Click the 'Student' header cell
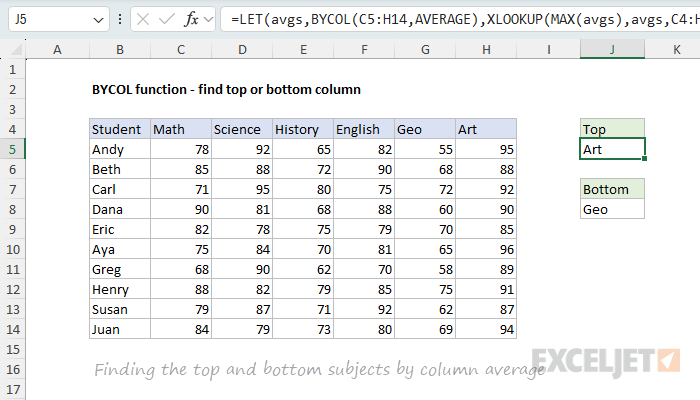 [x=120, y=129]
